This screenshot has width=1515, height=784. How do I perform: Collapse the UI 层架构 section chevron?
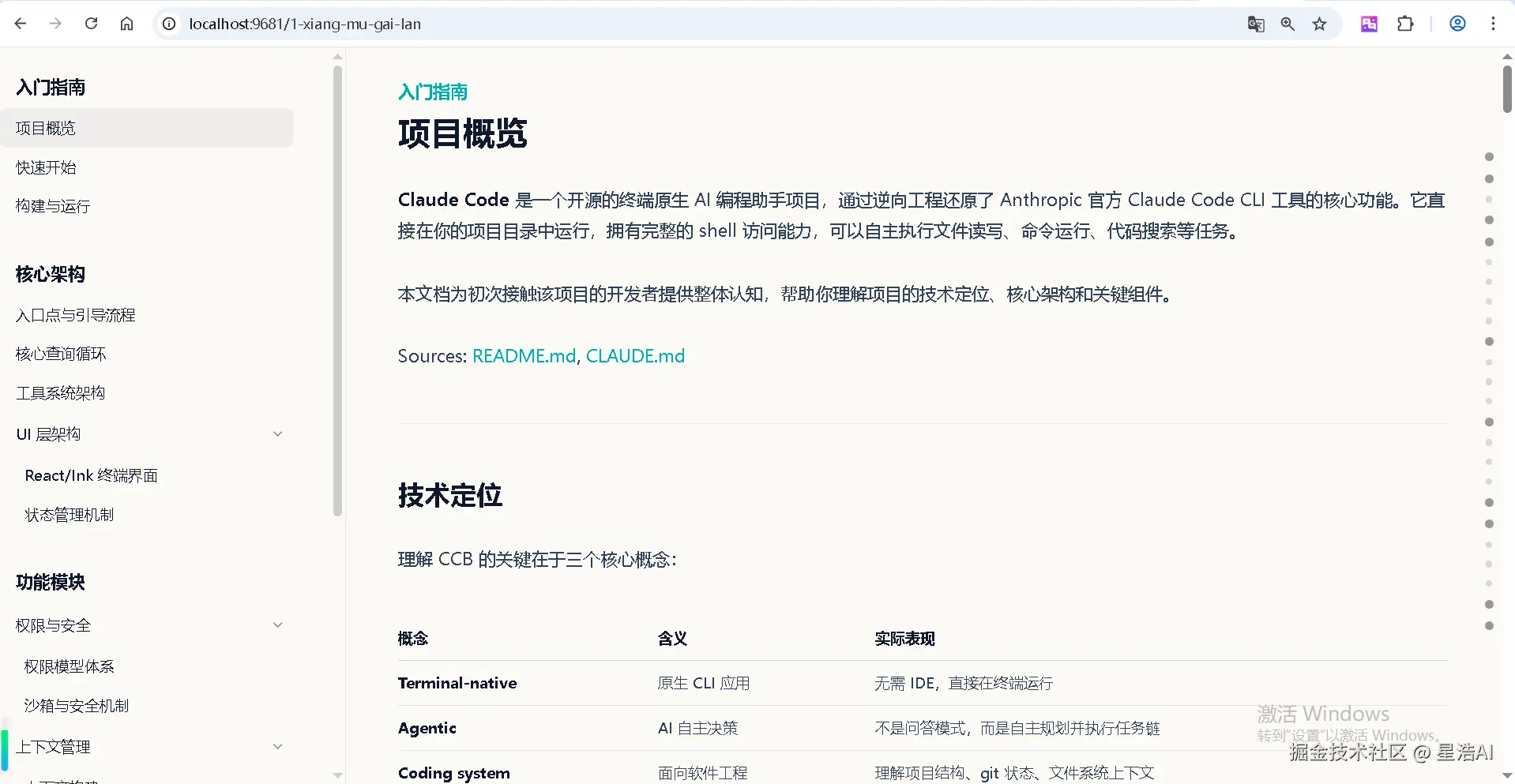coord(277,434)
